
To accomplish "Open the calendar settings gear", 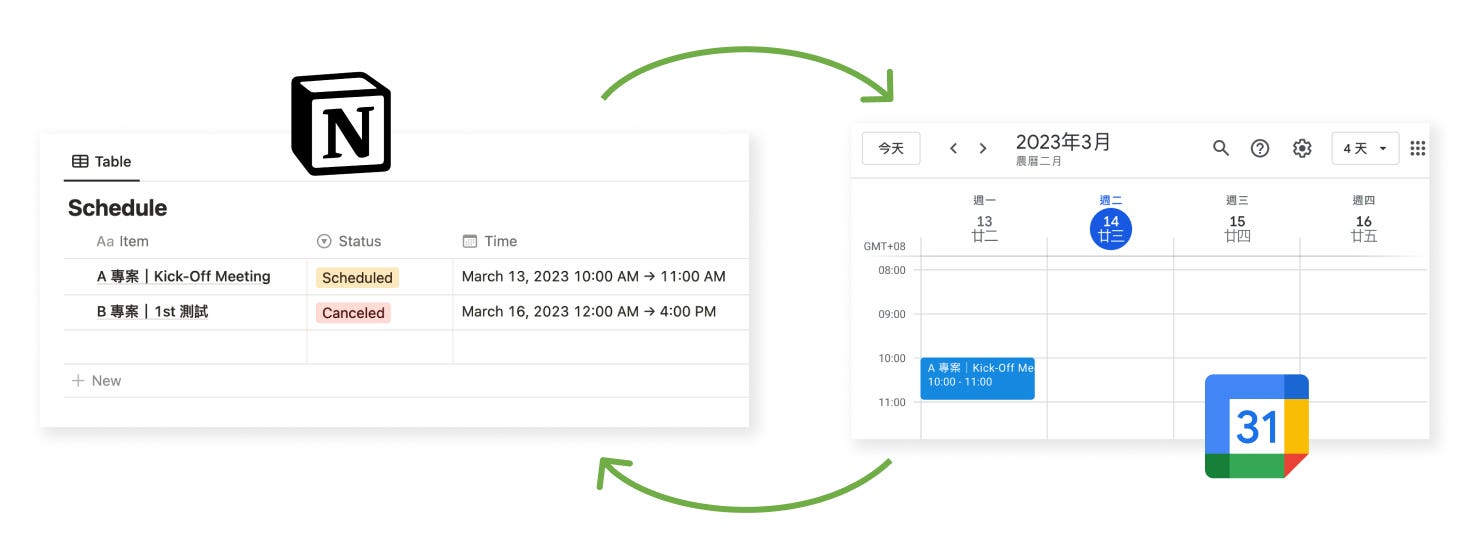I will (x=1301, y=148).
